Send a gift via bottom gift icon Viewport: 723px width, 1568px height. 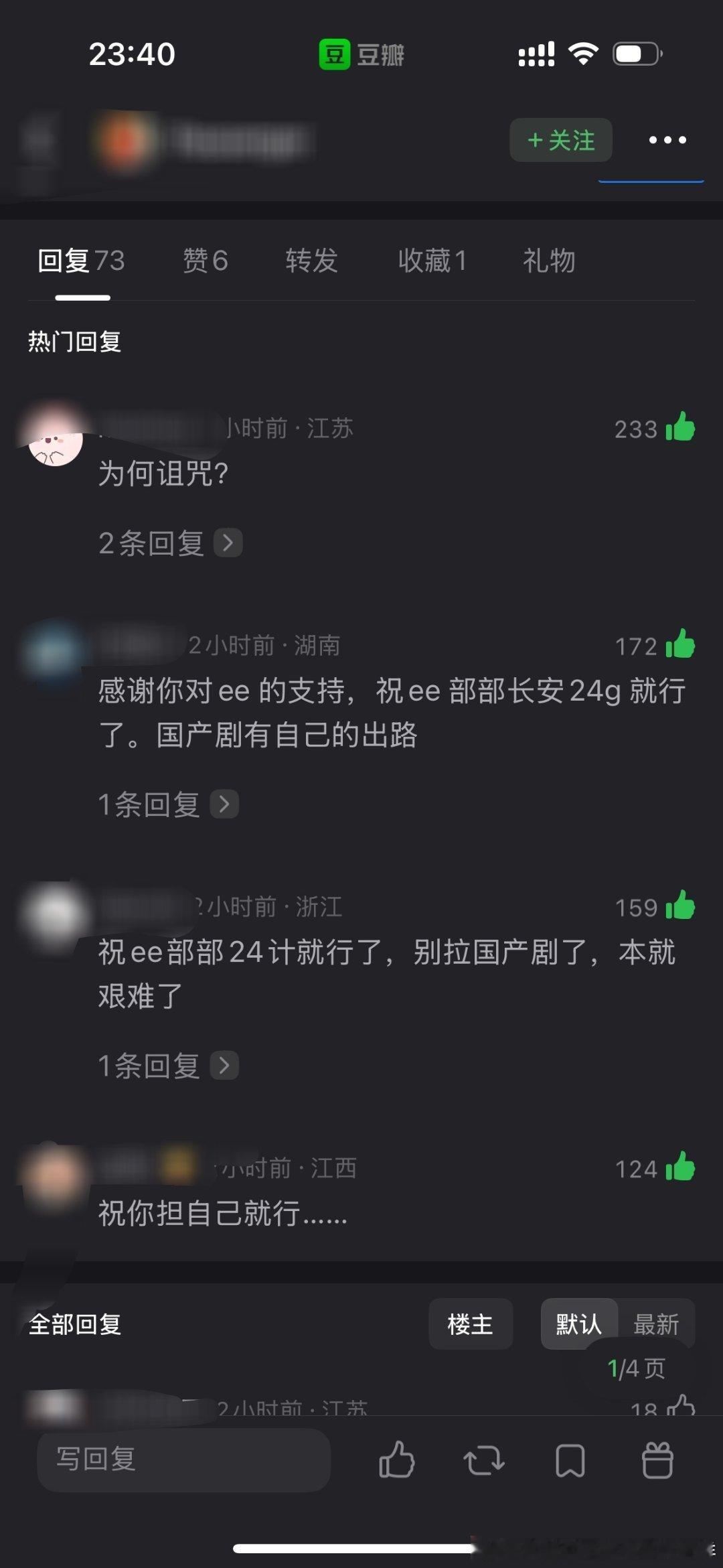[657, 1459]
